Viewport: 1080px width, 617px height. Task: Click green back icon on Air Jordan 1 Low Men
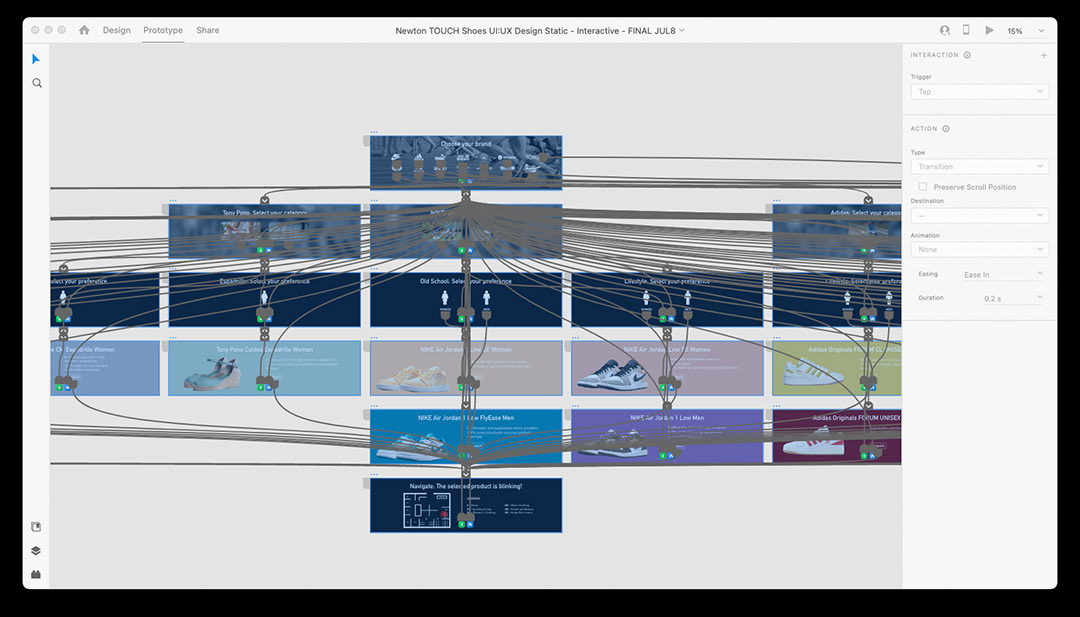pyautogui.click(x=663, y=457)
